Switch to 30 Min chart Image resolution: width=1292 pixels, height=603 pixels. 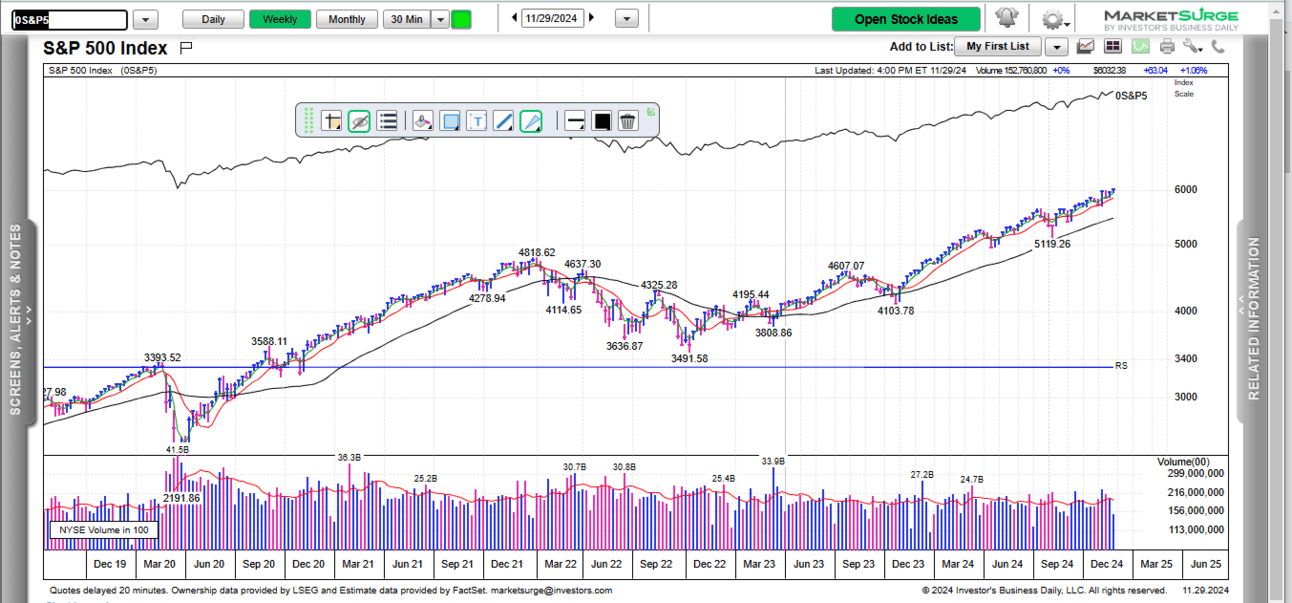point(406,19)
